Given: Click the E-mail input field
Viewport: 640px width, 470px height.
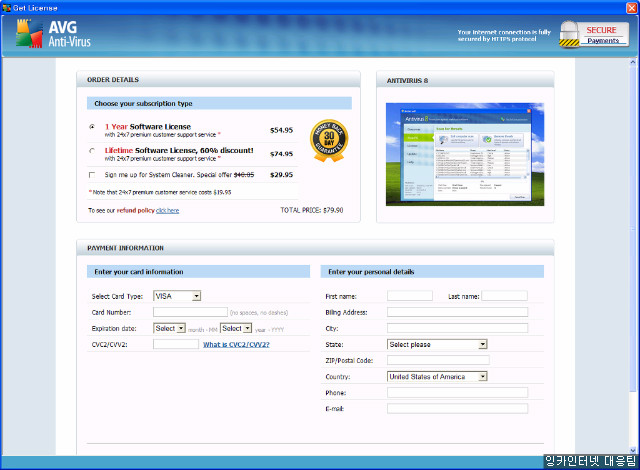Looking at the screenshot, I should tap(457, 408).
